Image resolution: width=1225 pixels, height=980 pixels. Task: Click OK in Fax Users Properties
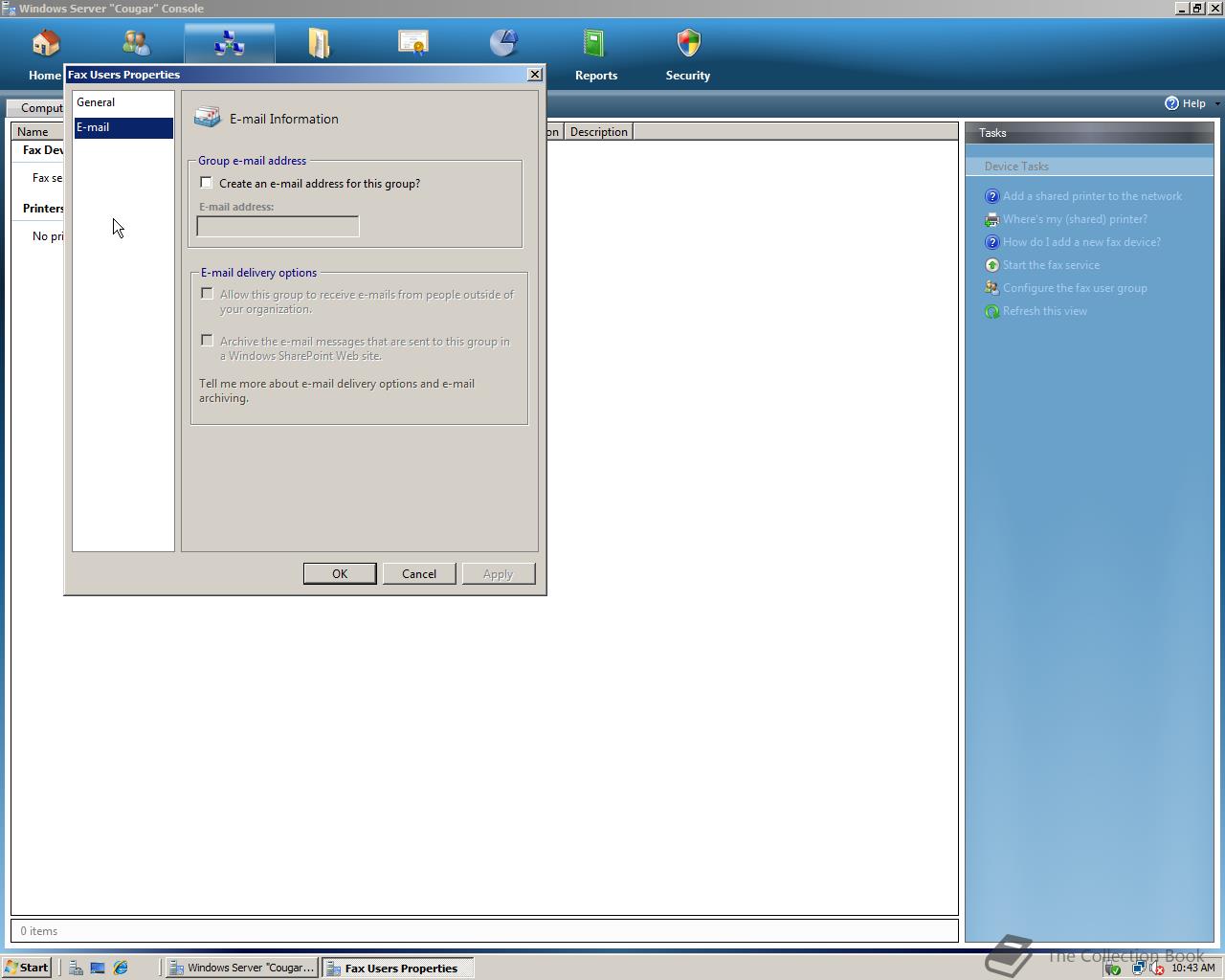point(340,573)
